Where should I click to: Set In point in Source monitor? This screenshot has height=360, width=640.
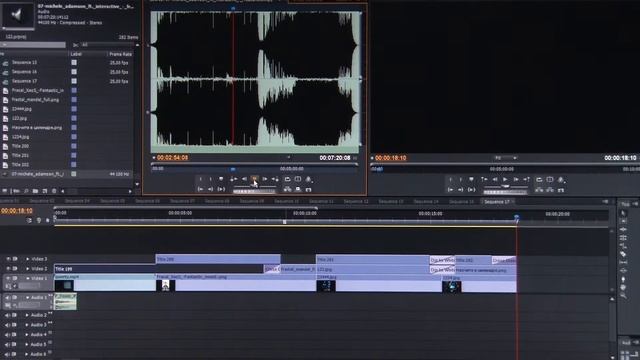200,179
